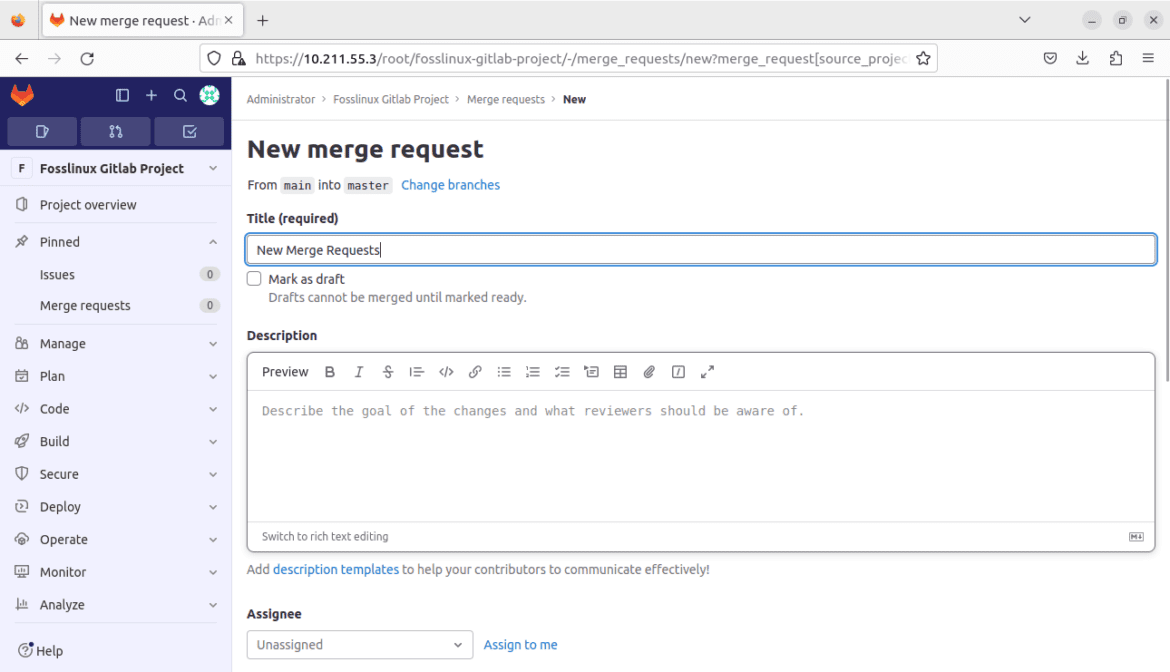Apply italic formatting in the description editor

coord(359,371)
